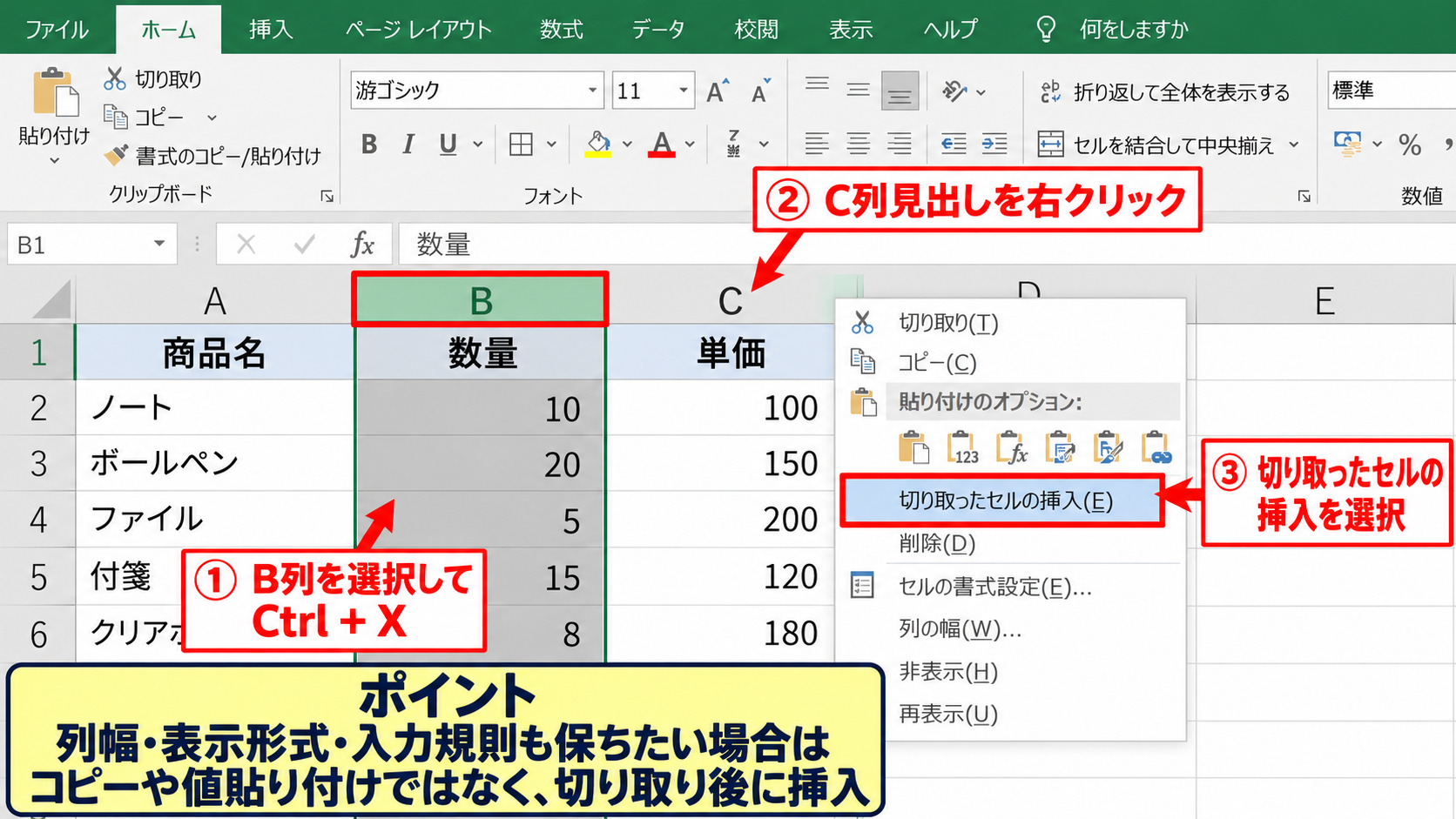Choose 削除(D) in context menu
The image size is (1456, 819).
coord(937,544)
